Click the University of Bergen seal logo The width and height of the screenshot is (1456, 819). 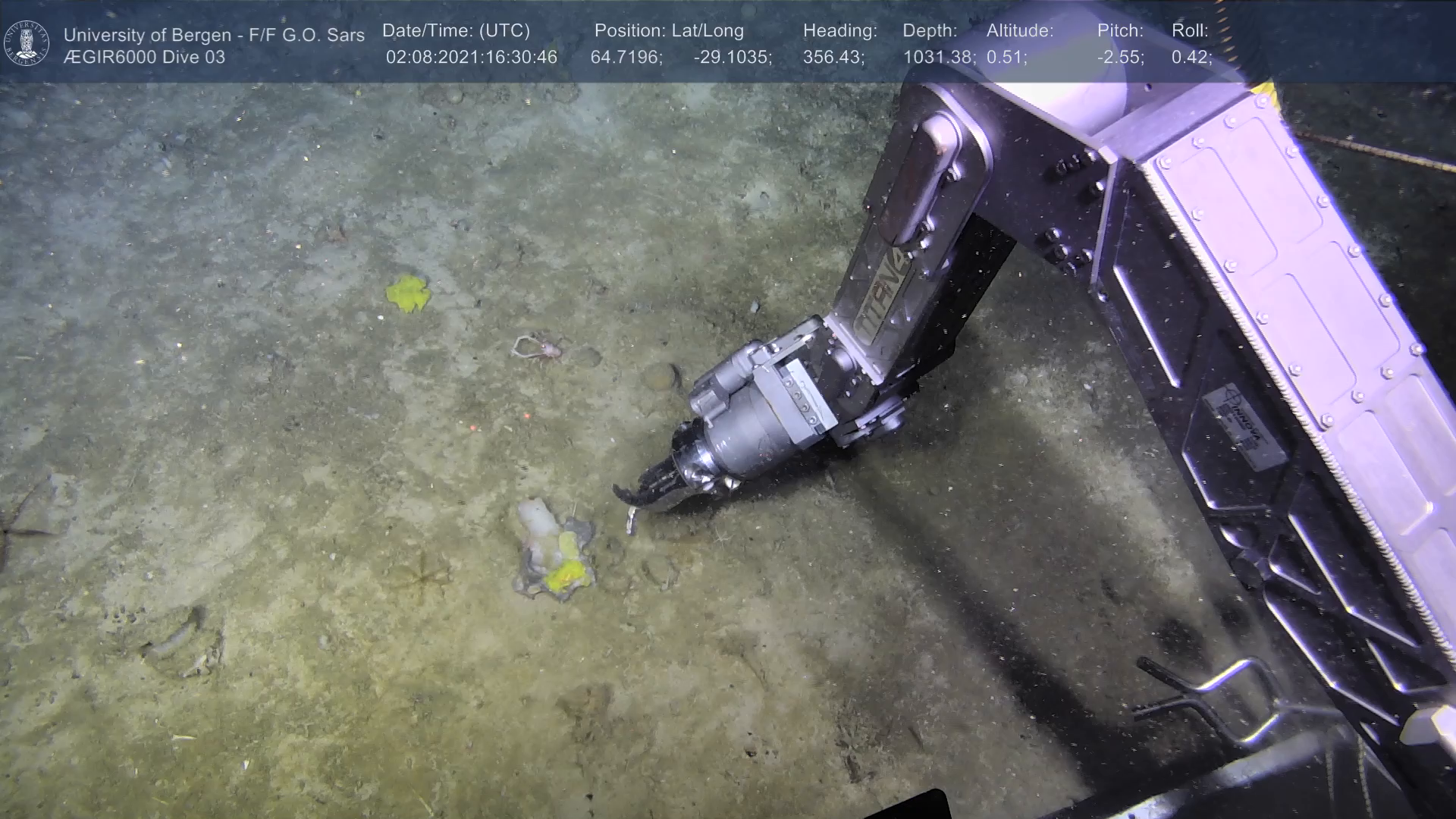pyautogui.click(x=27, y=42)
